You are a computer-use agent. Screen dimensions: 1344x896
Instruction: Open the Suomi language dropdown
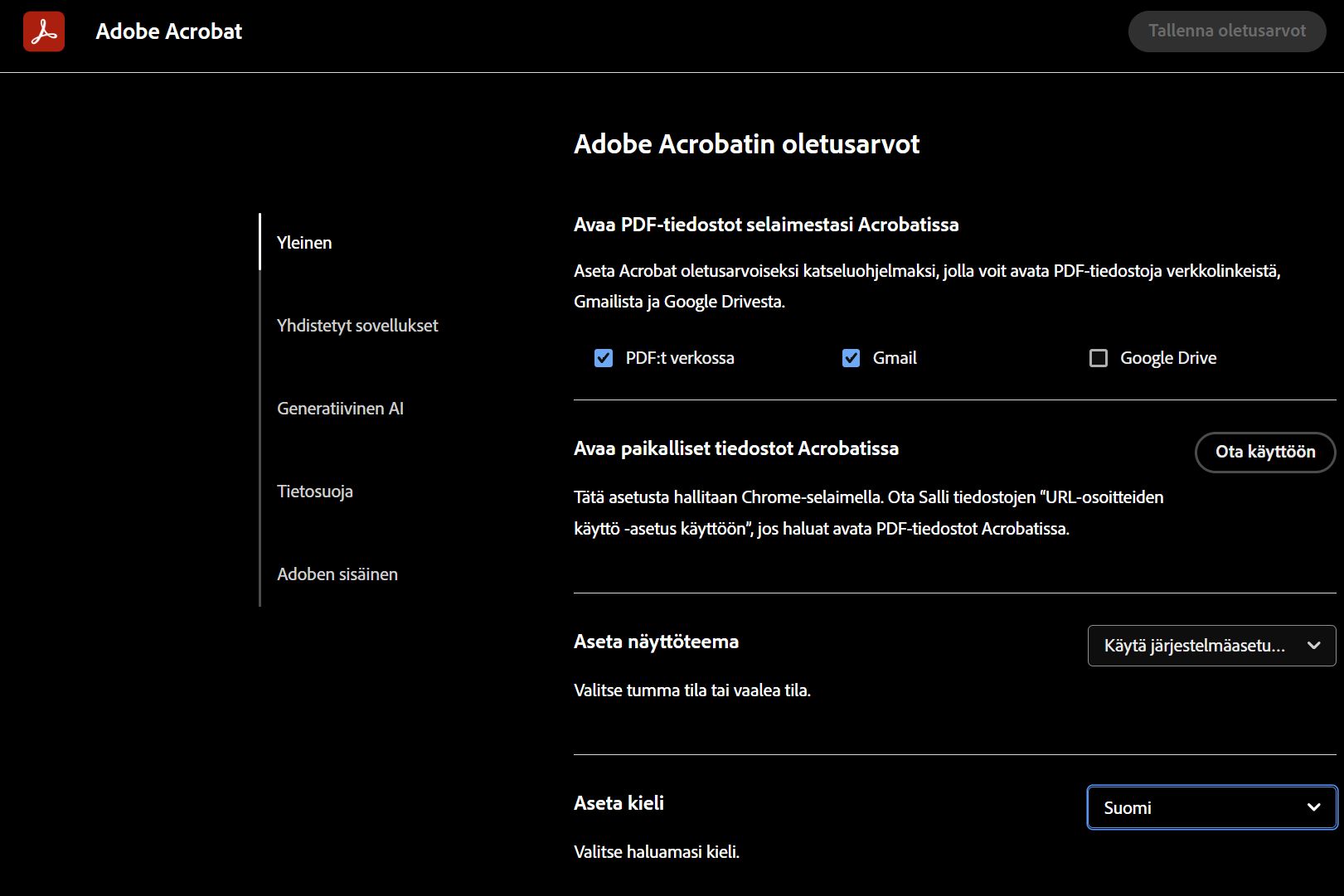point(1211,806)
